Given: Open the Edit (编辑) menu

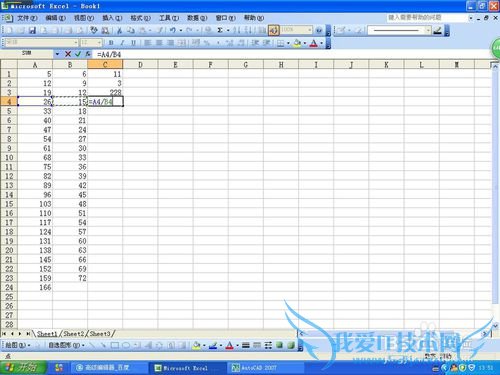Looking at the screenshot, I should coord(55,18).
